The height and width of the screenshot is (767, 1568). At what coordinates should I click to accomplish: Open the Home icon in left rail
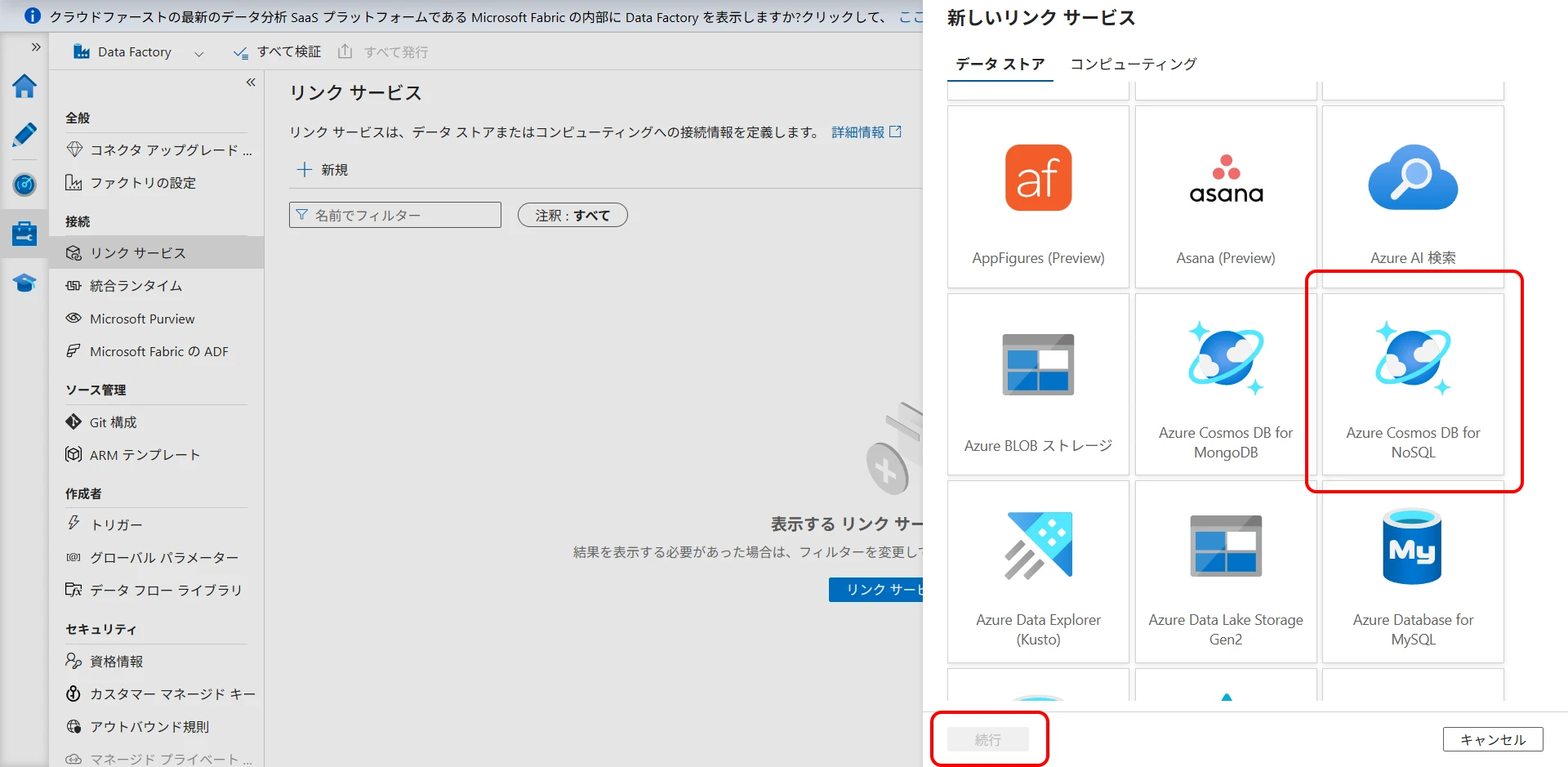click(x=24, y=87)
